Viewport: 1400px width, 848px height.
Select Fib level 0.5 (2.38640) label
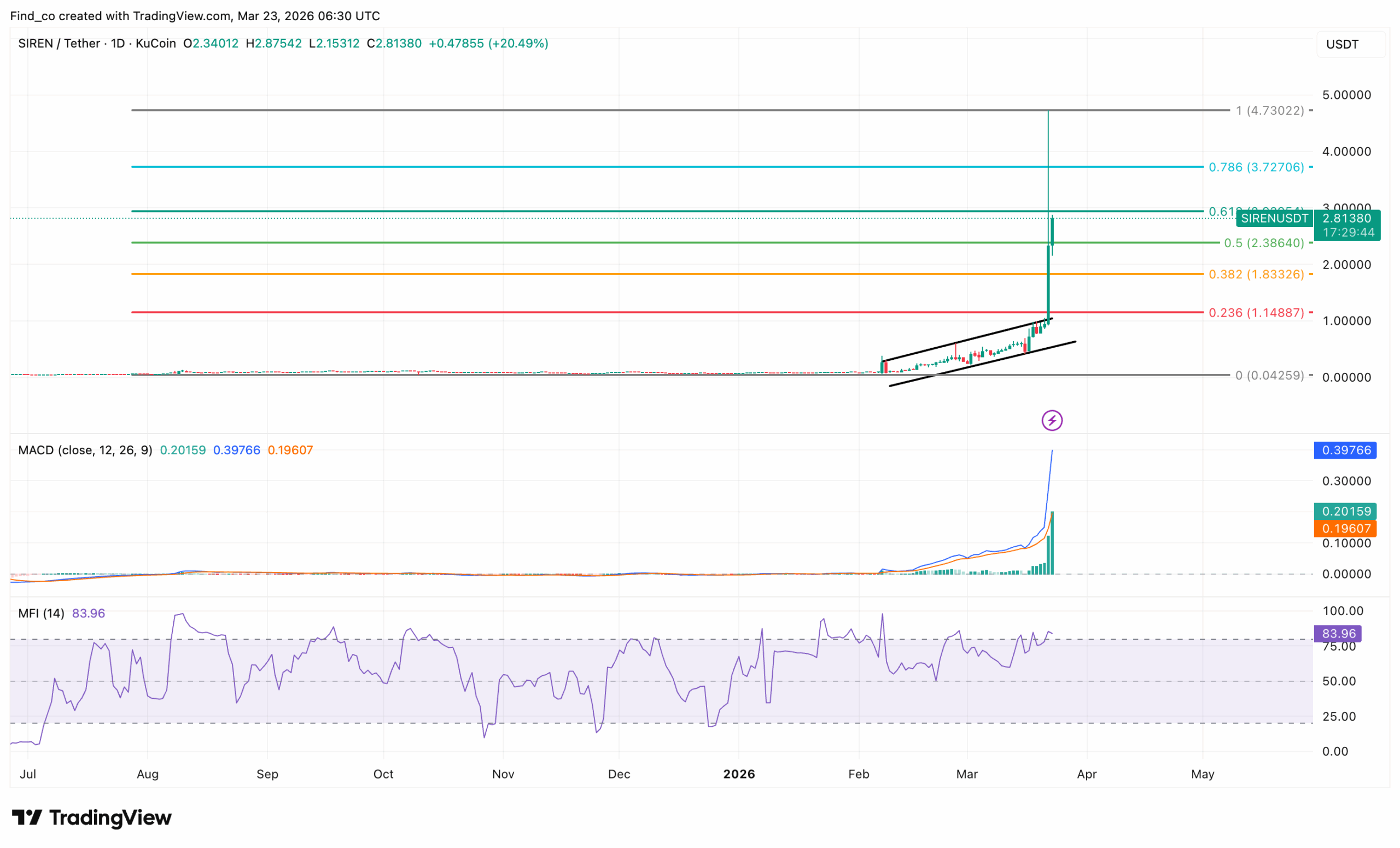tap(1264, 243)
